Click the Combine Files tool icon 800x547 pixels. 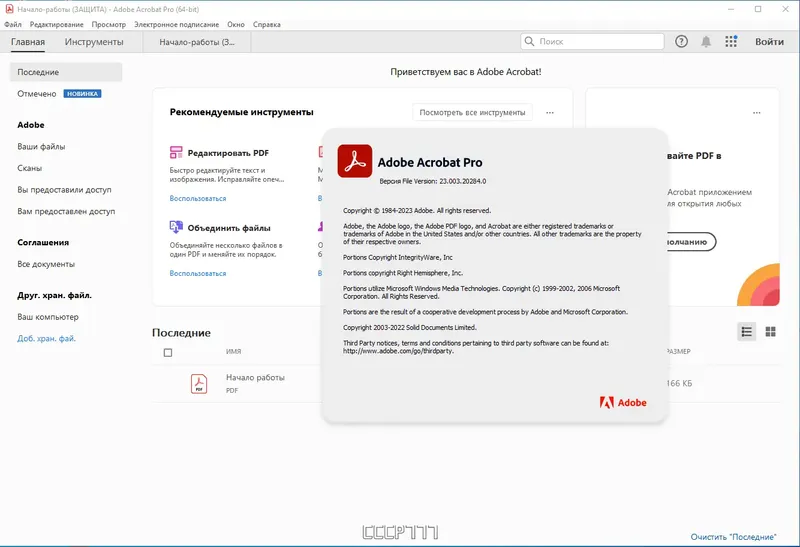176,227
